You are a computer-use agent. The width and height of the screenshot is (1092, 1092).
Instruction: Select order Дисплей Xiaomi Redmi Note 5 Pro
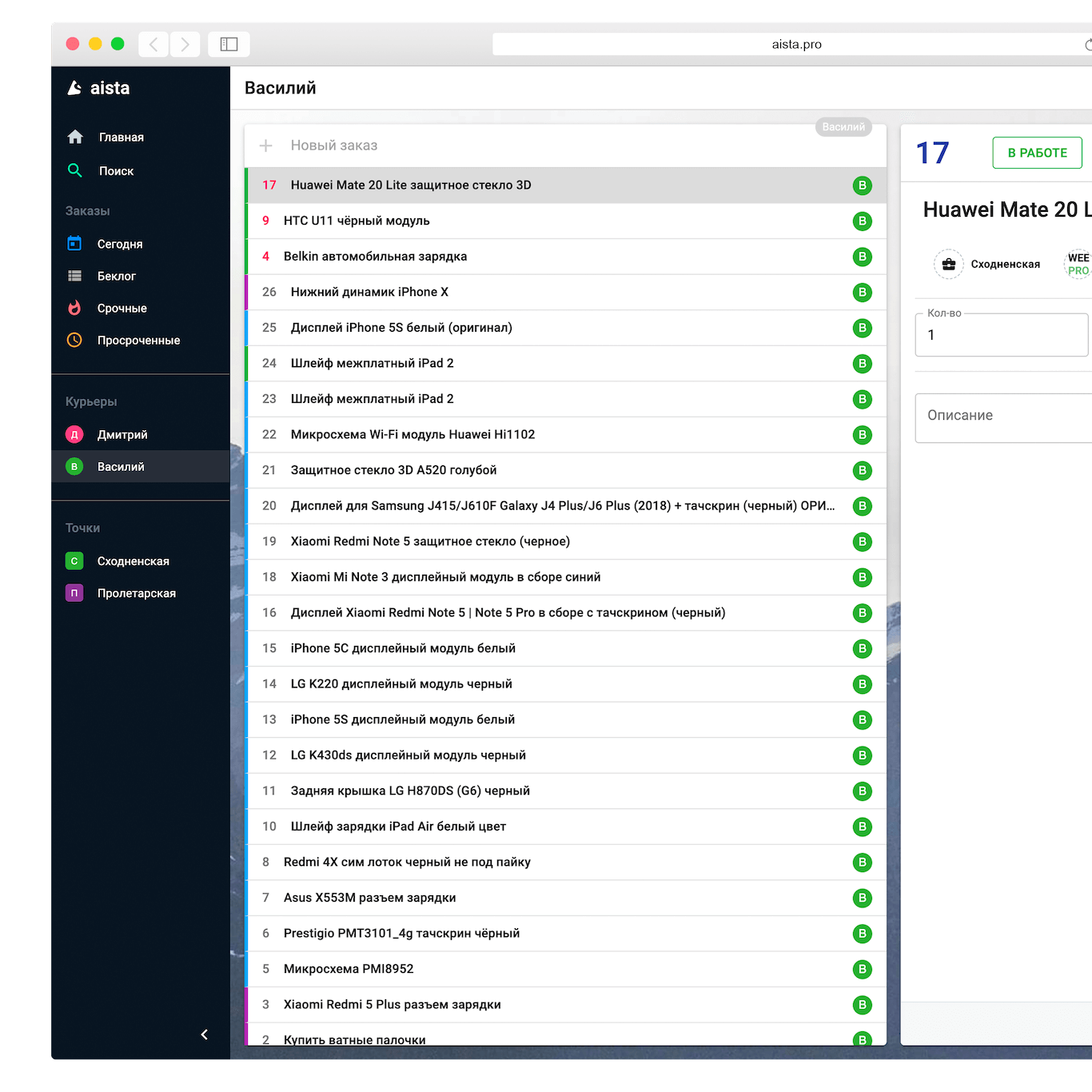coord(565,613)
